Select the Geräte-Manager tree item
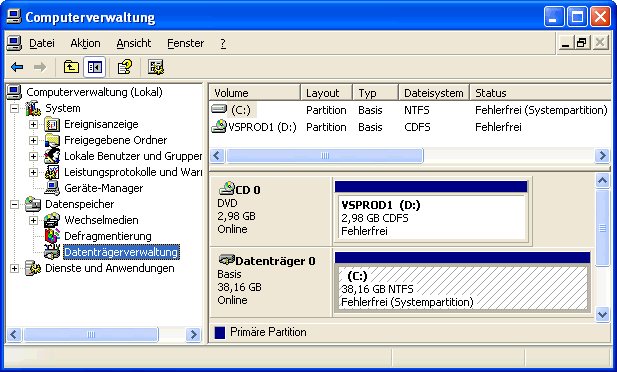Viewport: 617px width, 372px height. coord(103,188)
